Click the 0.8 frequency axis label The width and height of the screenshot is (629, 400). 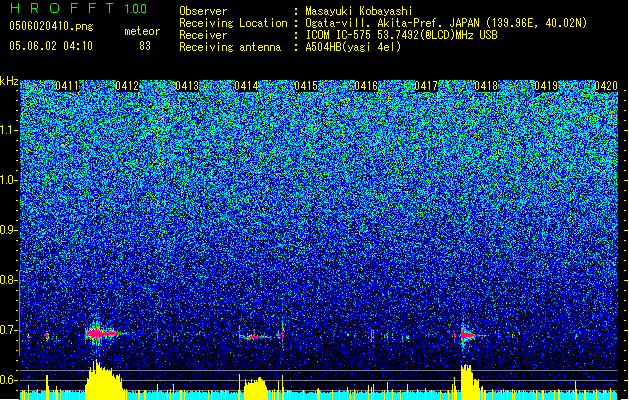click(x=8, y=280)
